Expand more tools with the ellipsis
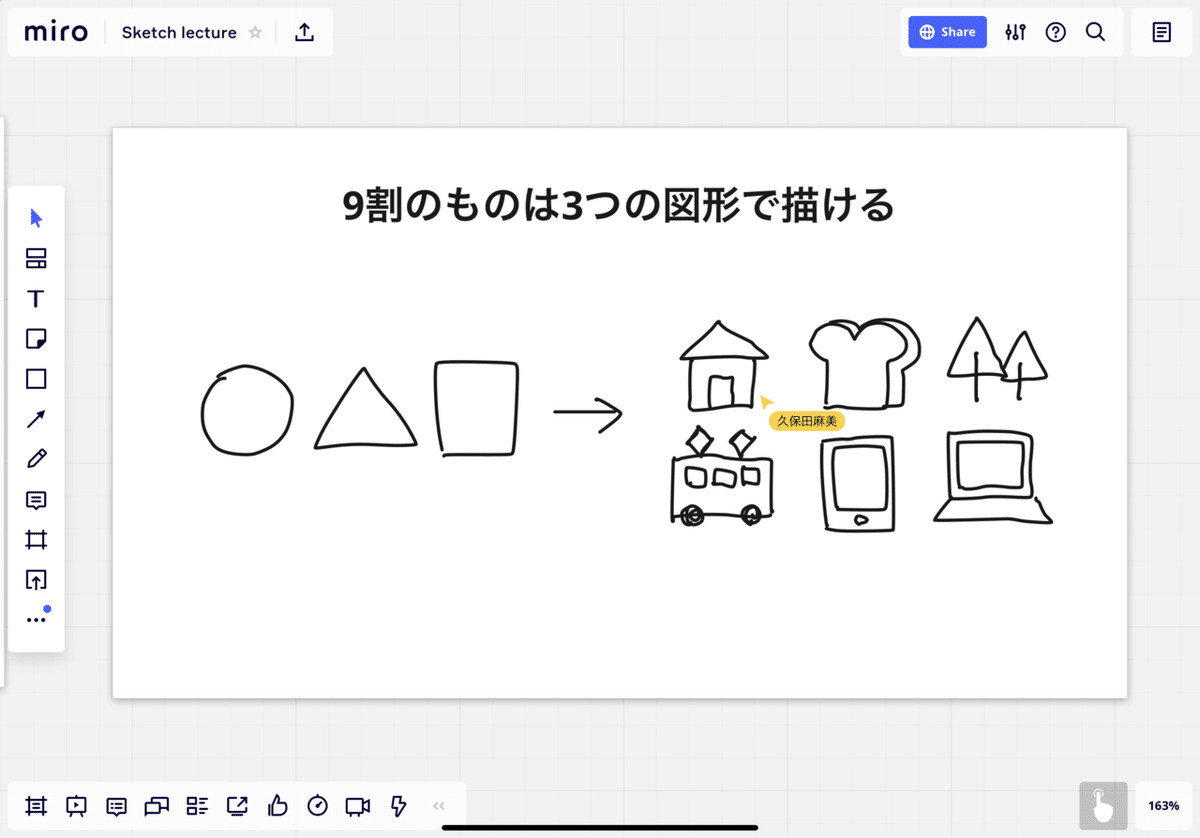This screenshot has height=838, width=1200. tap(35, 616)
